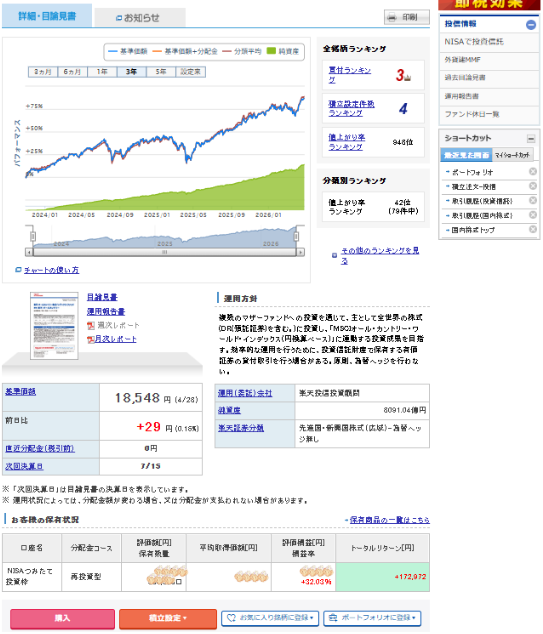Screen dimensions: 543x634
Task: Remove the 取引履歴(投資信託) shortcut with its X icon
Action: 533,201
